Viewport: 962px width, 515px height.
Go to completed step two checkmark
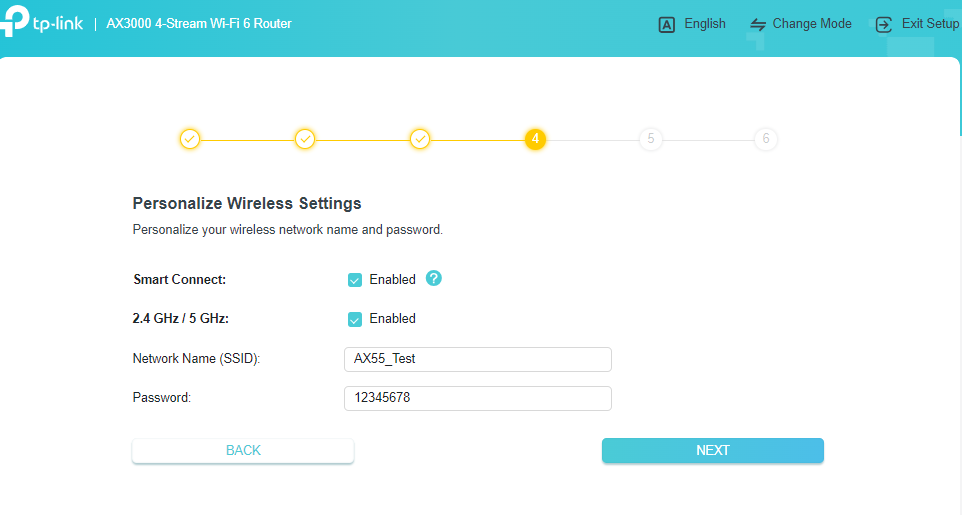305,139
